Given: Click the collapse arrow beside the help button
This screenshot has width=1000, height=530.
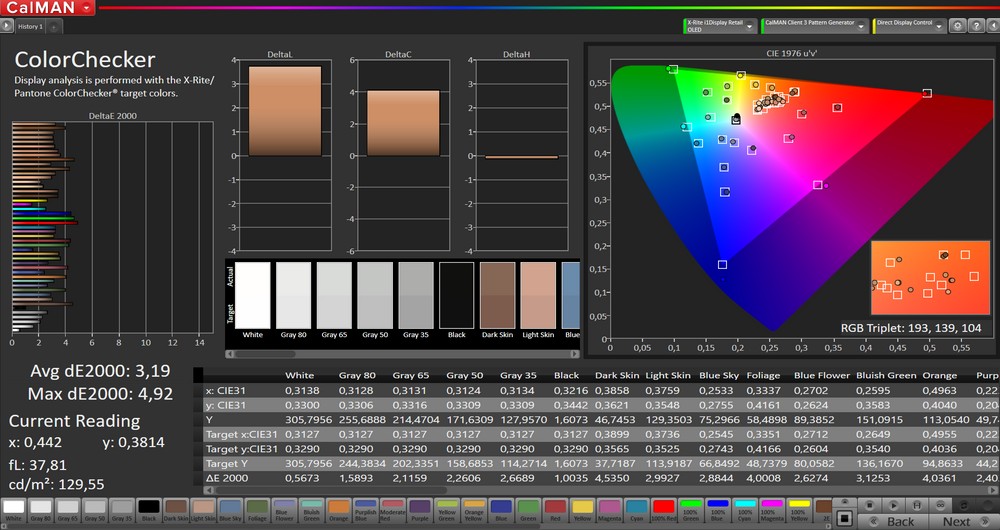Looking at the screenshot, I should [992, 26].
